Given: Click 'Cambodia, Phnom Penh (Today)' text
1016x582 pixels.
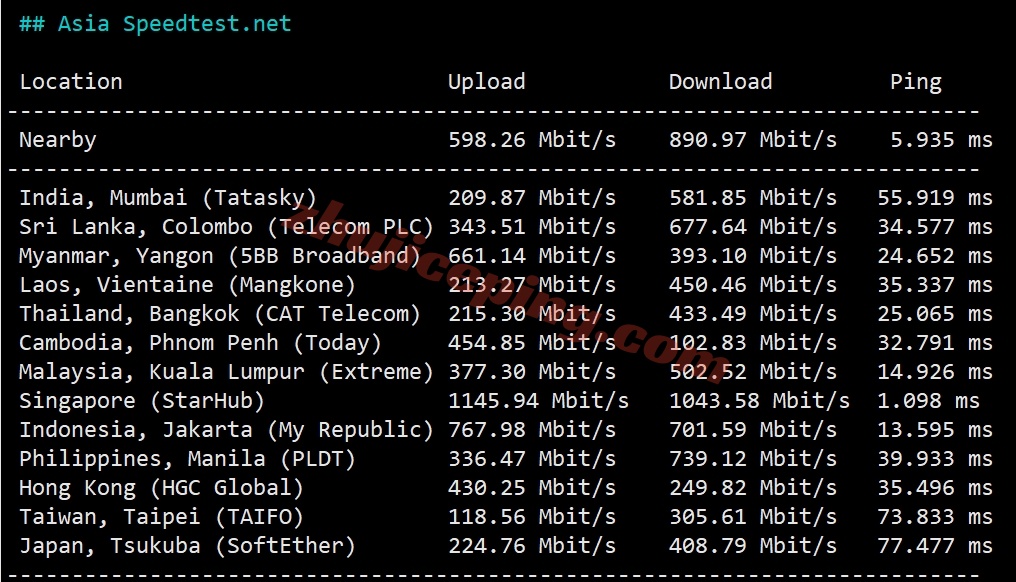Looking at the screenshot, I should tap(200, 343).
